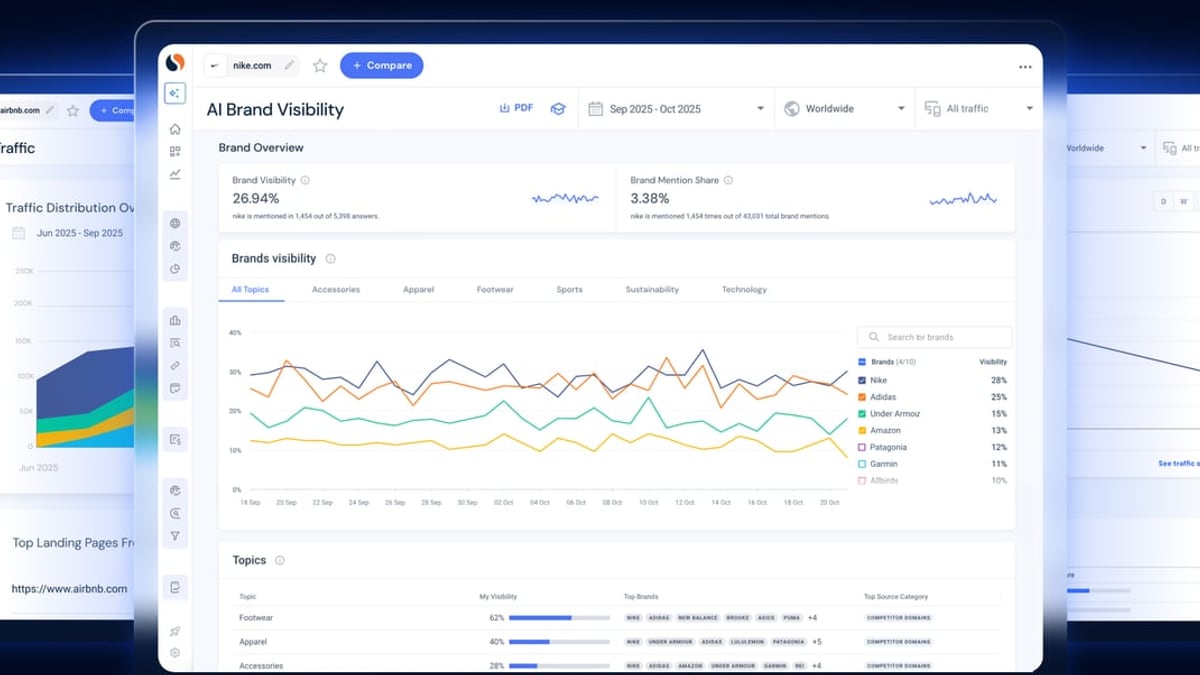This screenshot has width=1200, height=675.
Task: Go to Home via the sidebar house icon
Action: (175, 129)
